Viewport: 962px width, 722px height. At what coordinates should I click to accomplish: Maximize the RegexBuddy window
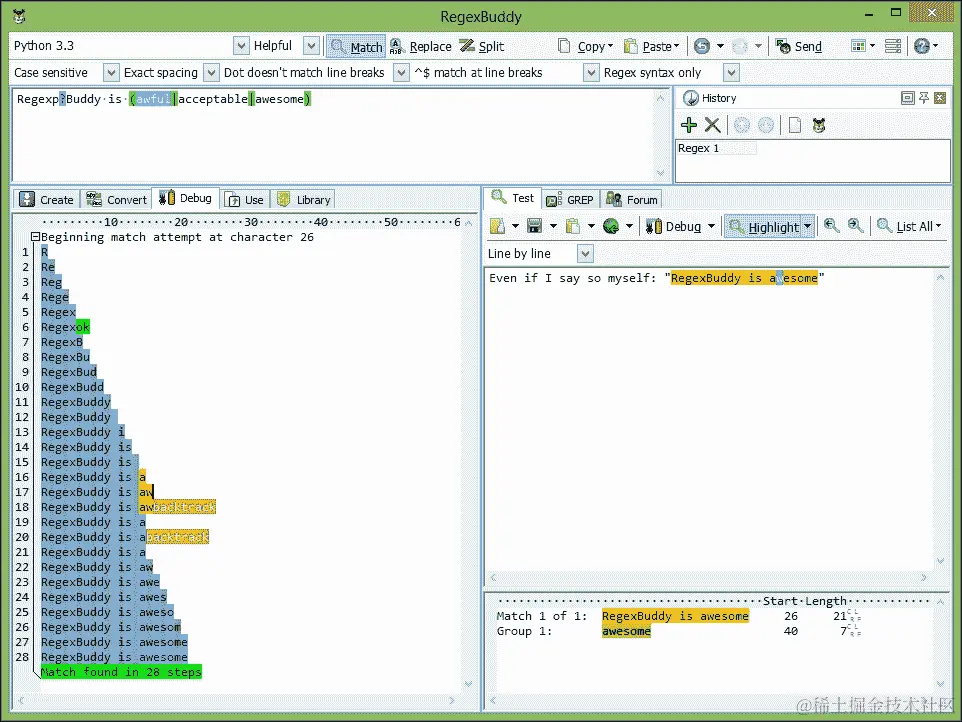[x=896, y=13]
